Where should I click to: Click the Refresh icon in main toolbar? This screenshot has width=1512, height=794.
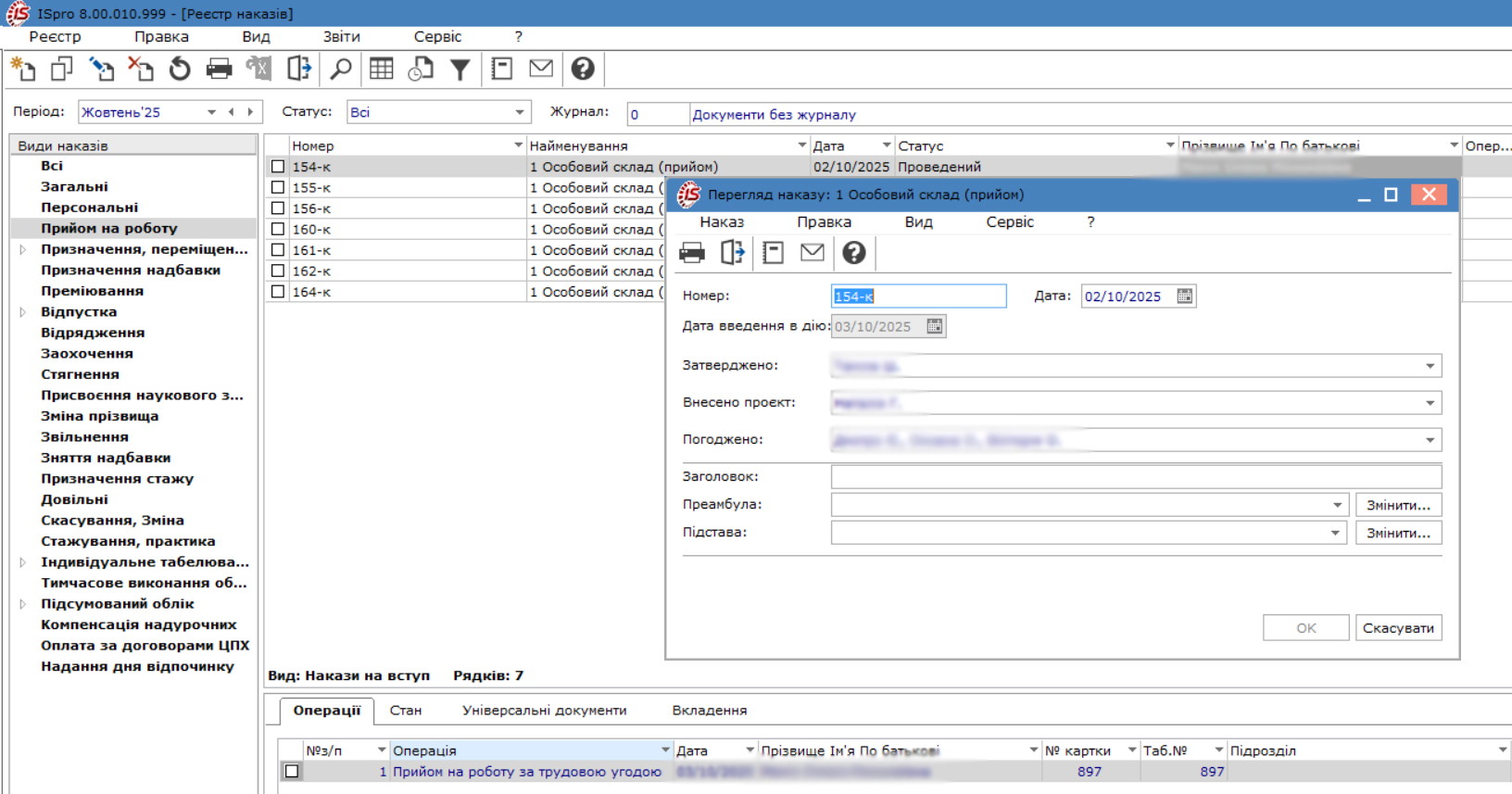point(180,69)
